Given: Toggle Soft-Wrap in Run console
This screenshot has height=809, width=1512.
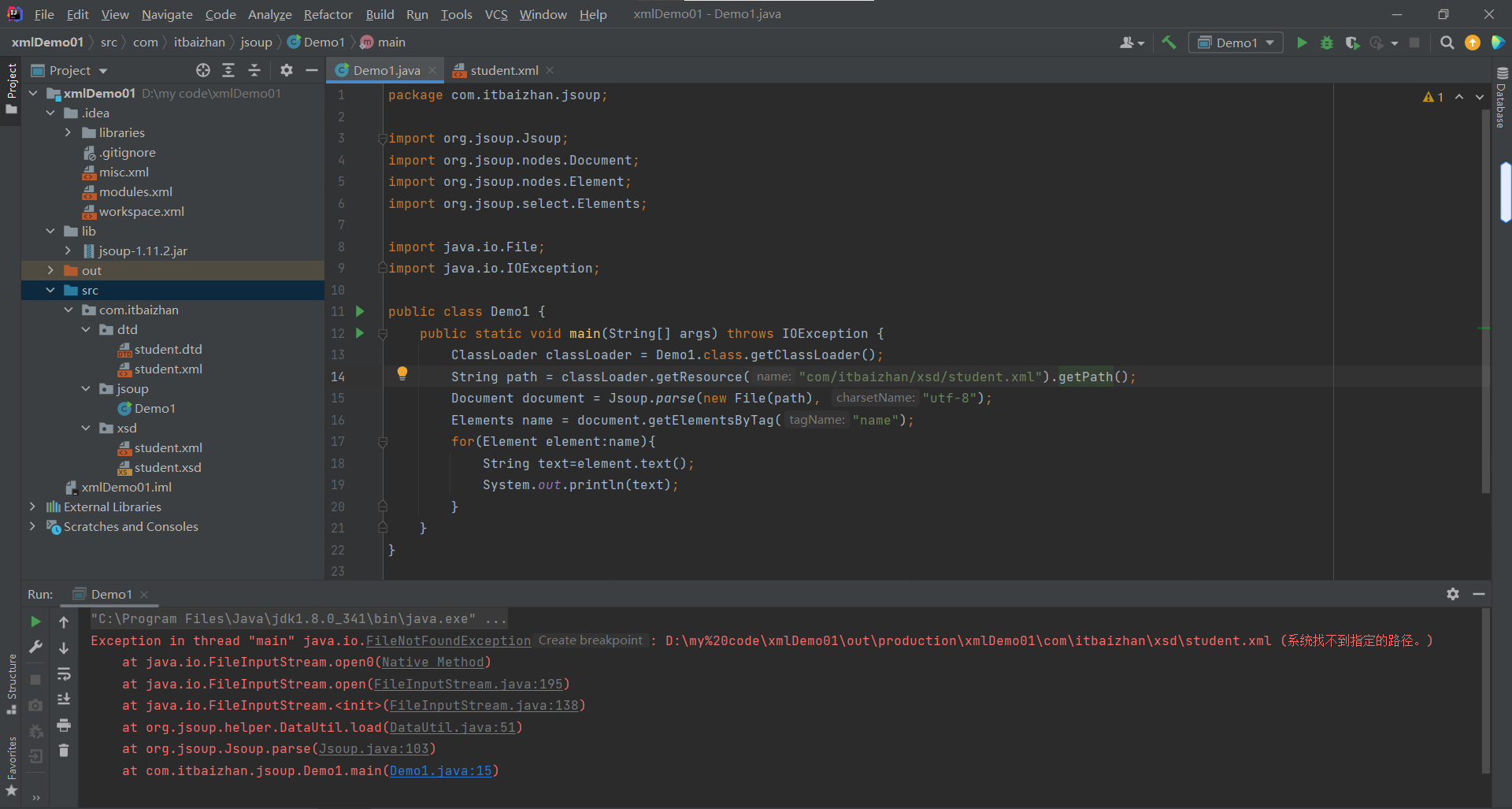Looking at the screenshot, I should click(x=64, y=674).
